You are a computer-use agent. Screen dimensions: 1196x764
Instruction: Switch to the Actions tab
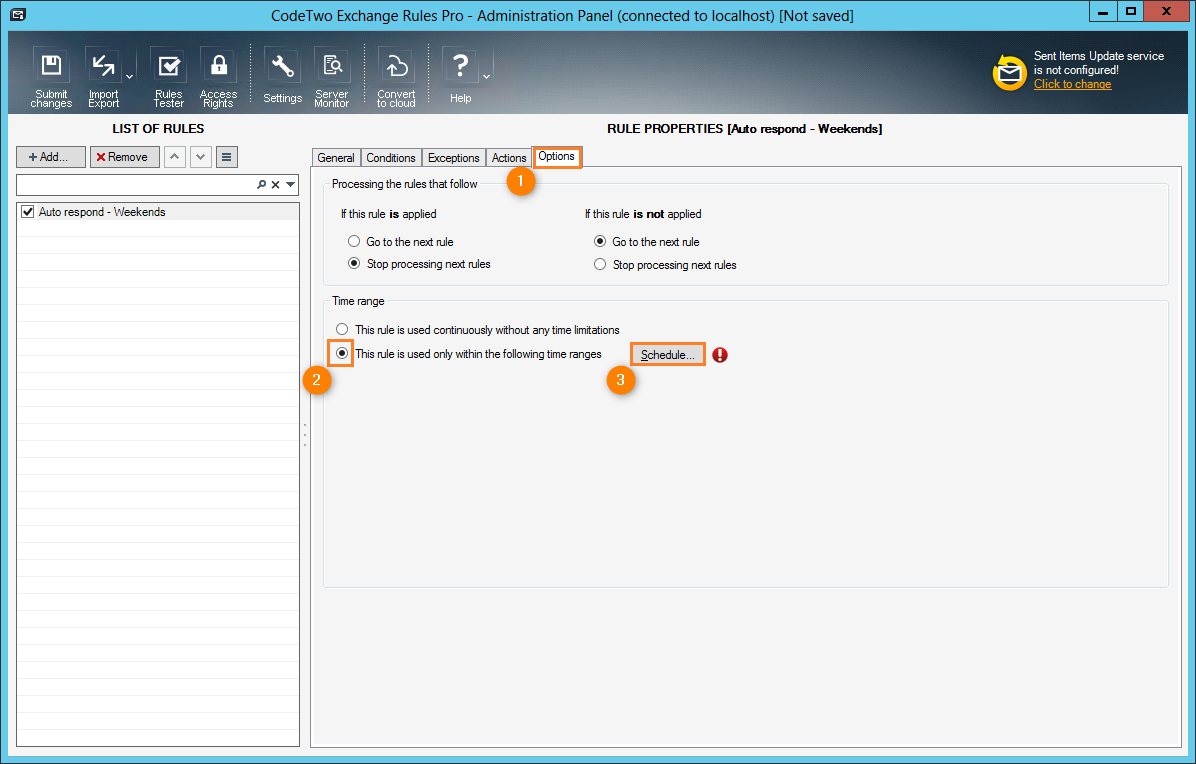pyautogui.click(x=509, y=158)
